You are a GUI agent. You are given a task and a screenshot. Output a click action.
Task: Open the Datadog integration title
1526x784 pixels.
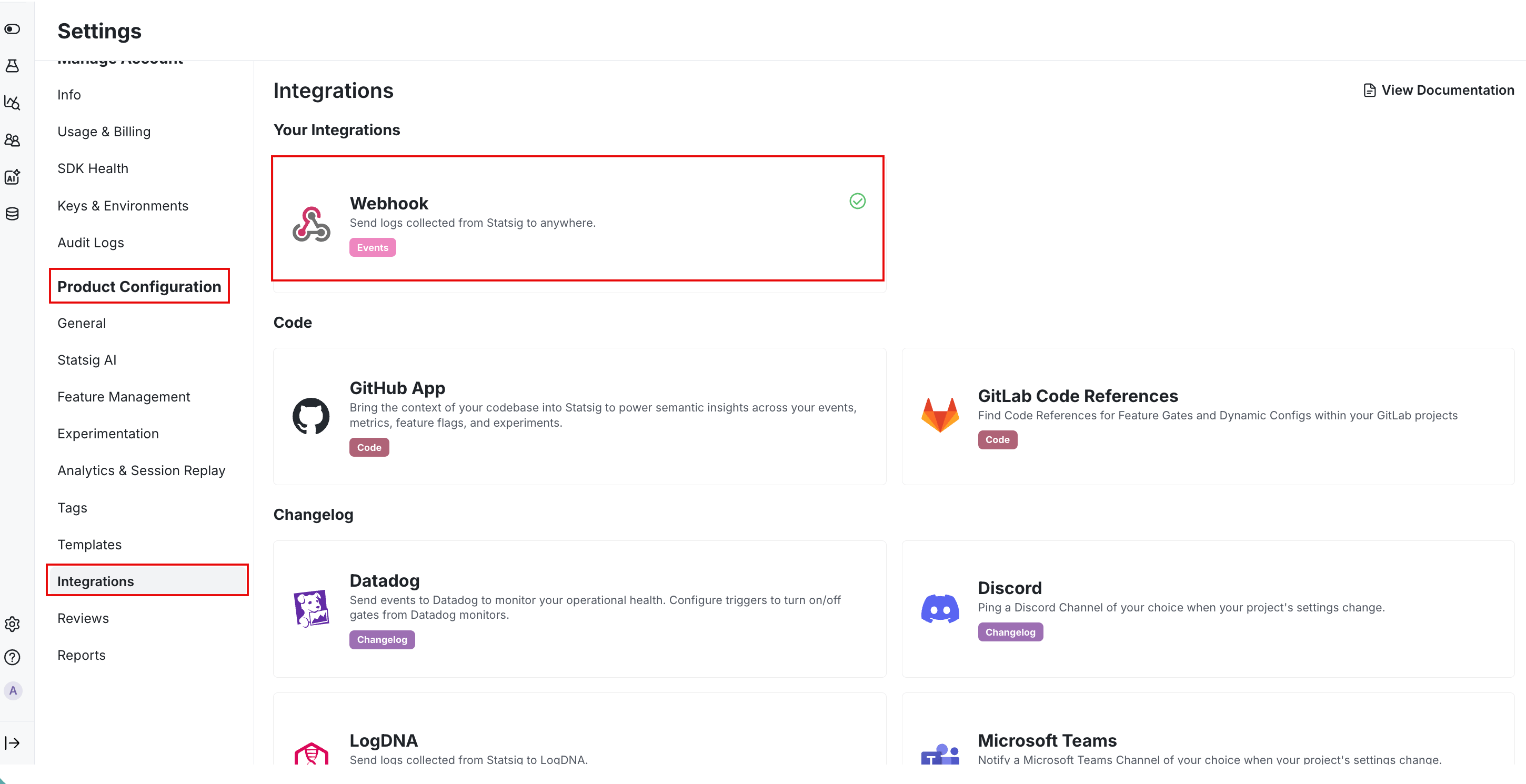click(x=385, y=580)
